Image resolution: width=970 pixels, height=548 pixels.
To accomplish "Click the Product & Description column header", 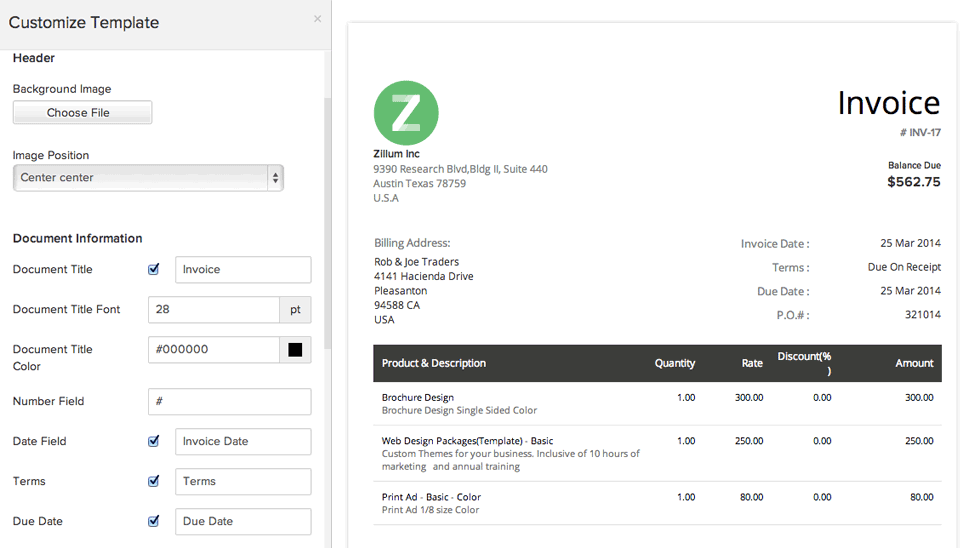I will click(434, 363).
